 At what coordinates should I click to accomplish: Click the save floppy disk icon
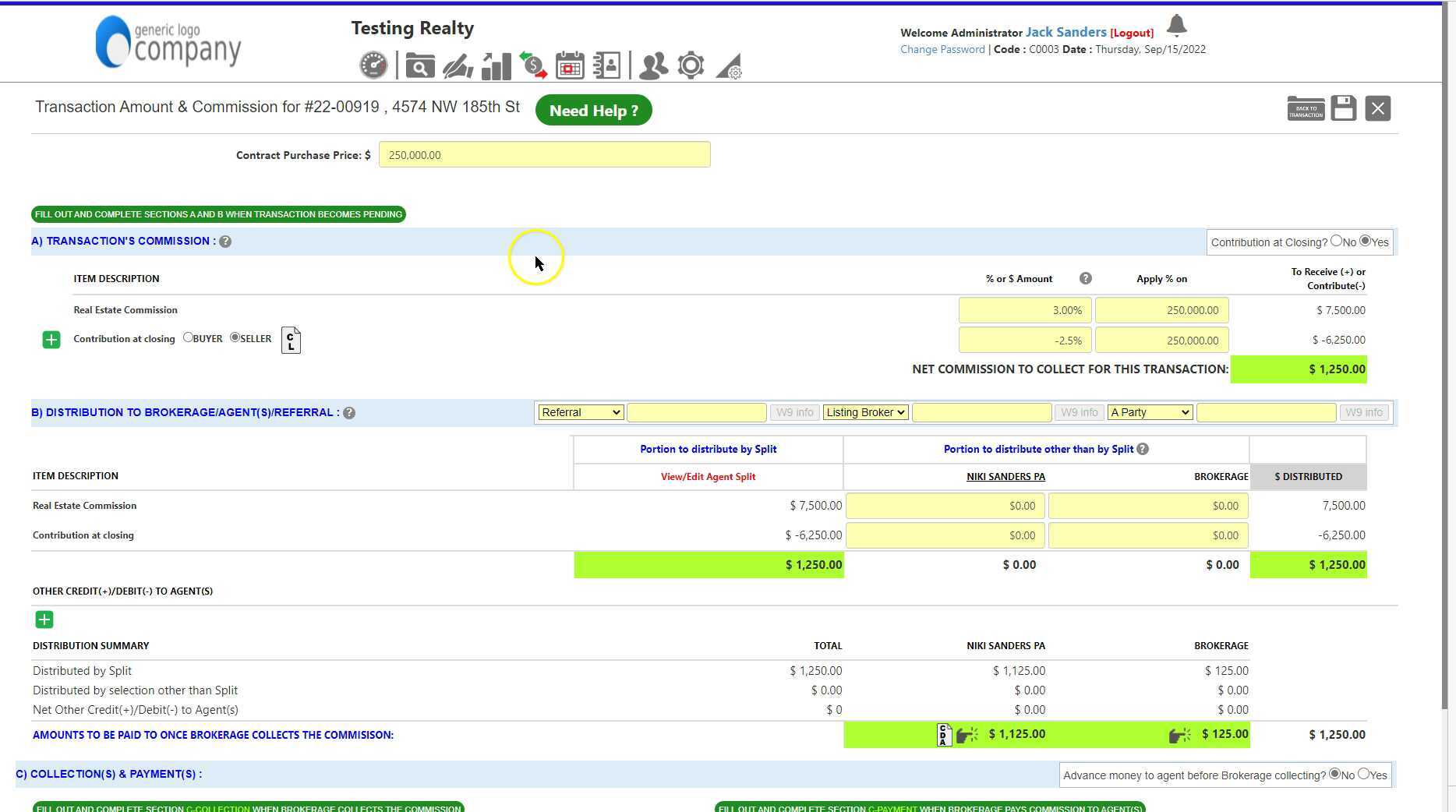click(1343, 108)
